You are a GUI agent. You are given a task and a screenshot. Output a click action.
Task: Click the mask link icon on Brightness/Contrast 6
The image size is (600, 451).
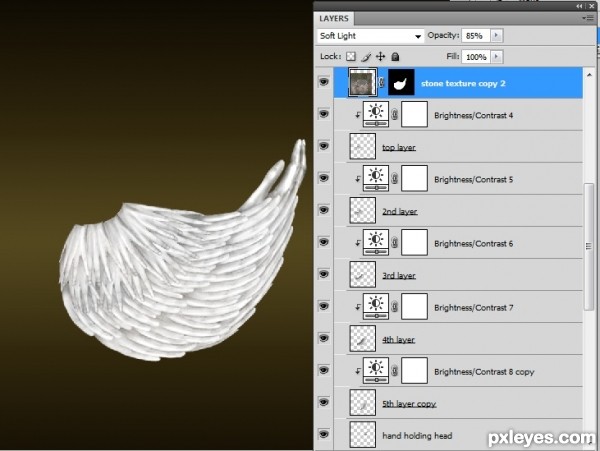click(x=395, y=243)
